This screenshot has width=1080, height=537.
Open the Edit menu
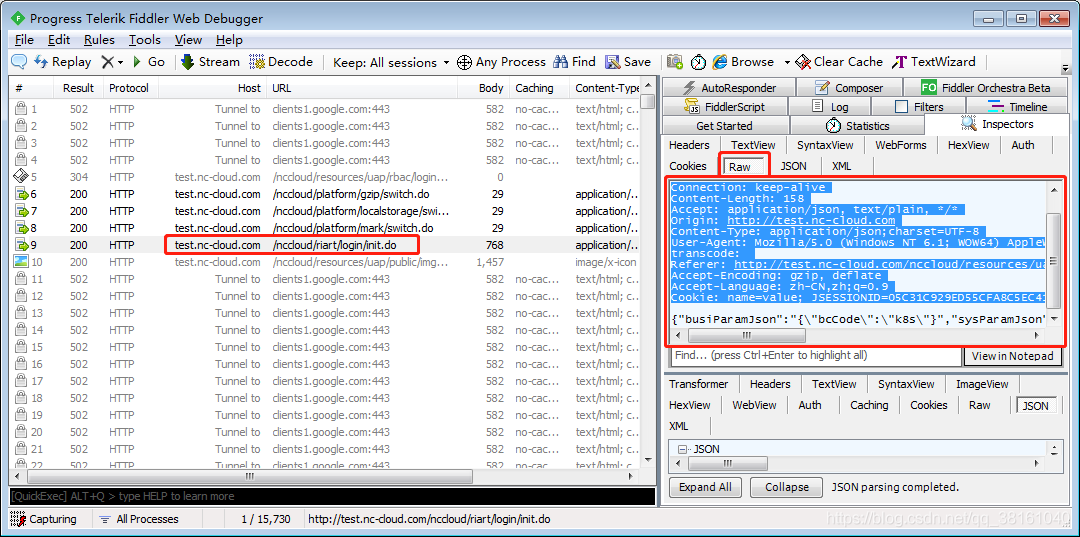tap(58, 40)
